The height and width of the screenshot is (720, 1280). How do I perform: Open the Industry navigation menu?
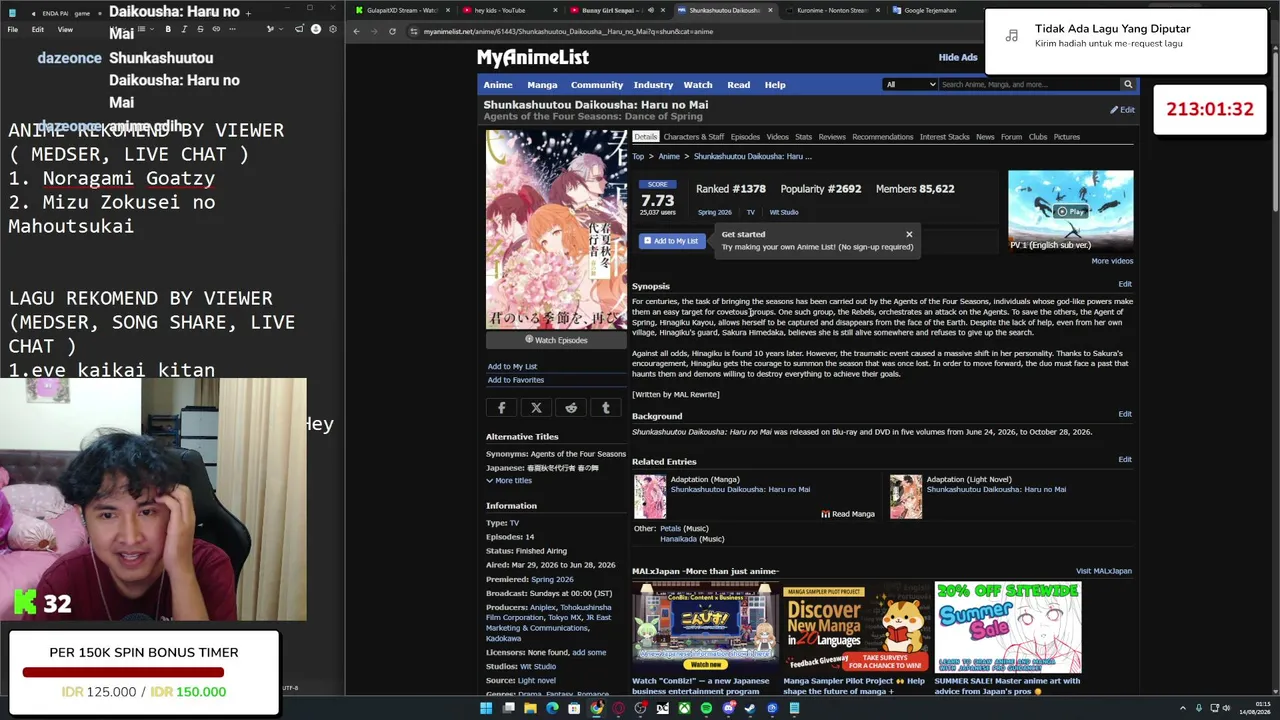(x=653, y=85)
